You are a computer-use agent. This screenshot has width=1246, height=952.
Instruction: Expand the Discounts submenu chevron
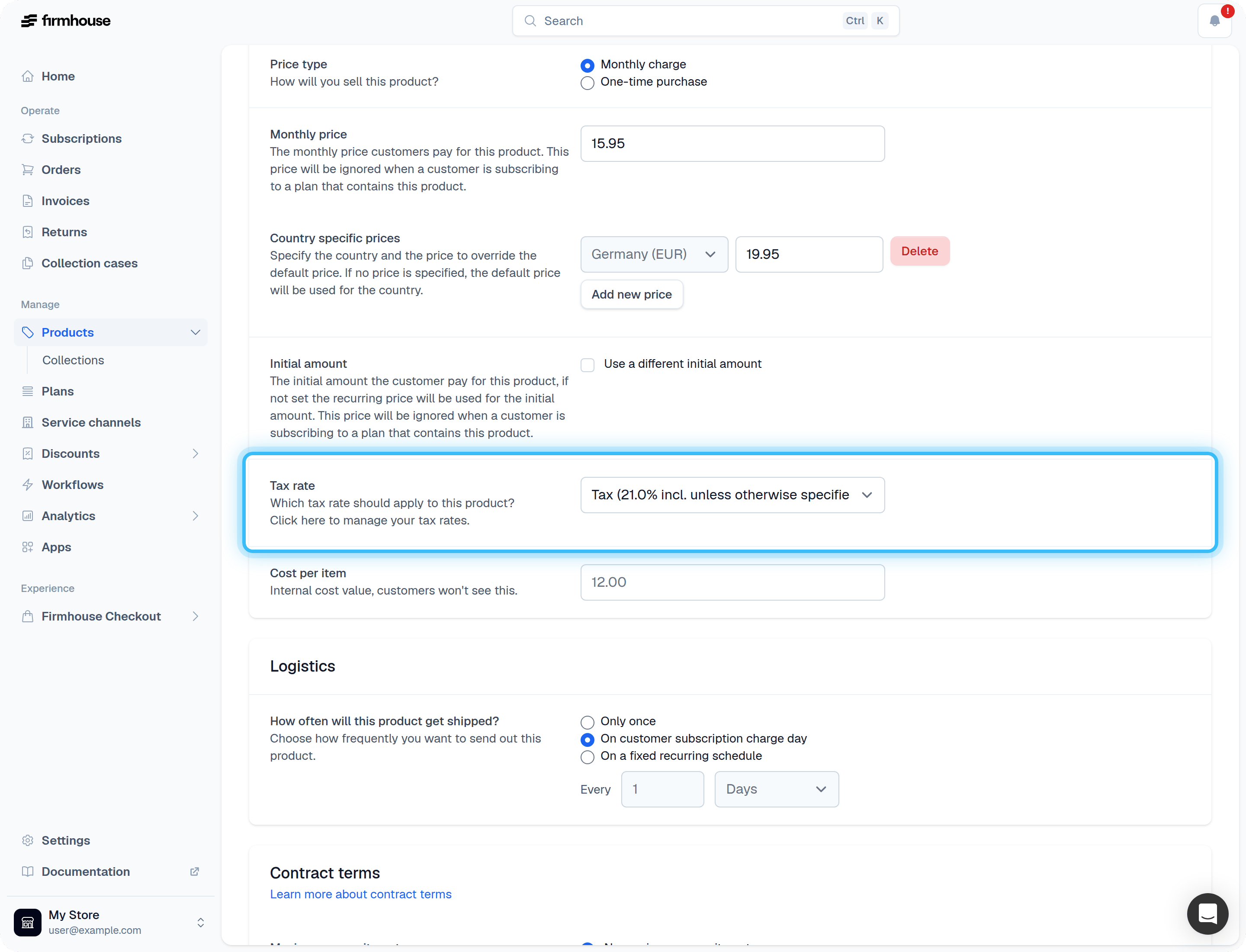coord(196,453)
